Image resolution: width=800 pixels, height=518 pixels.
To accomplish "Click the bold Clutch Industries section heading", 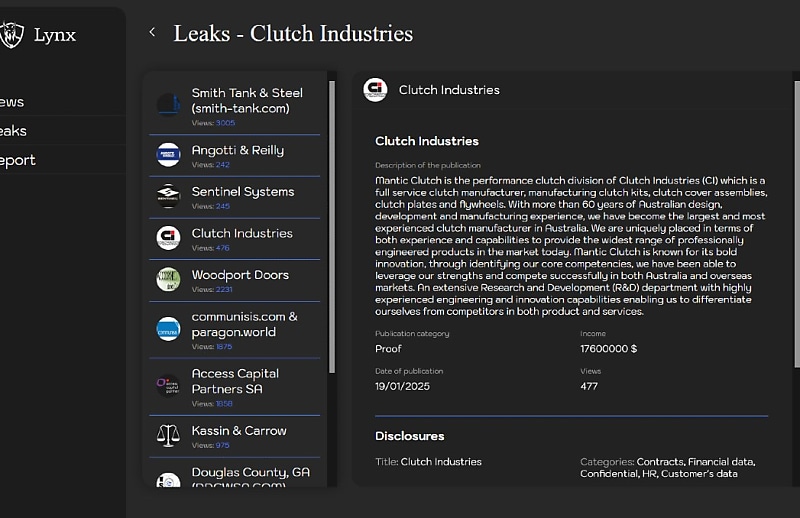I will [427, 141].
